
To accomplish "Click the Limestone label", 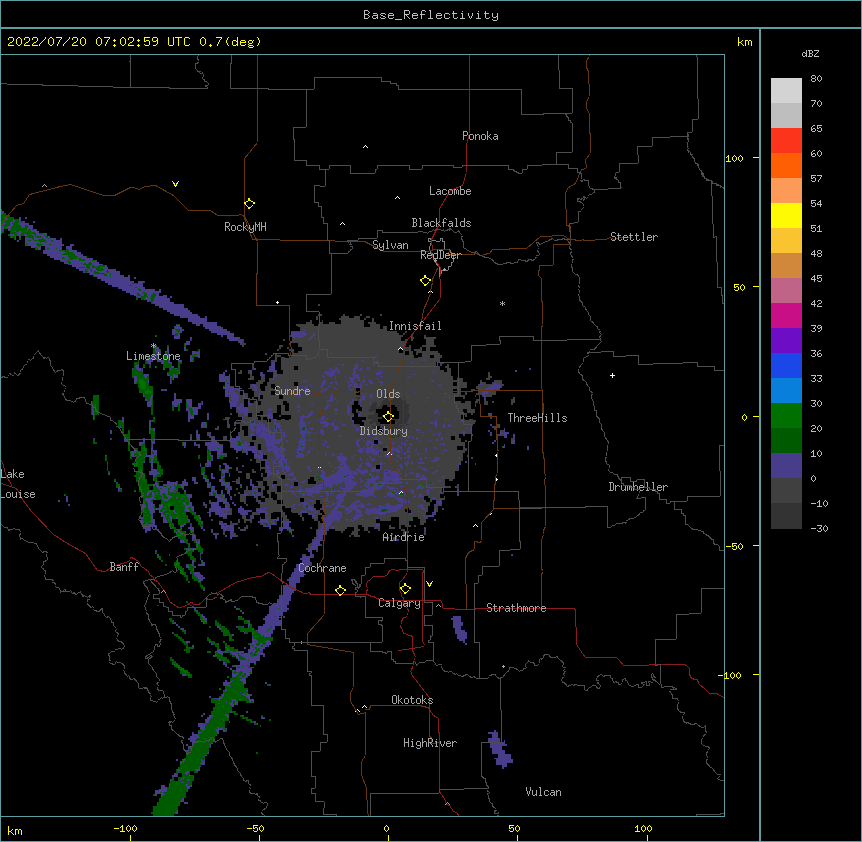I will [153, 356].
